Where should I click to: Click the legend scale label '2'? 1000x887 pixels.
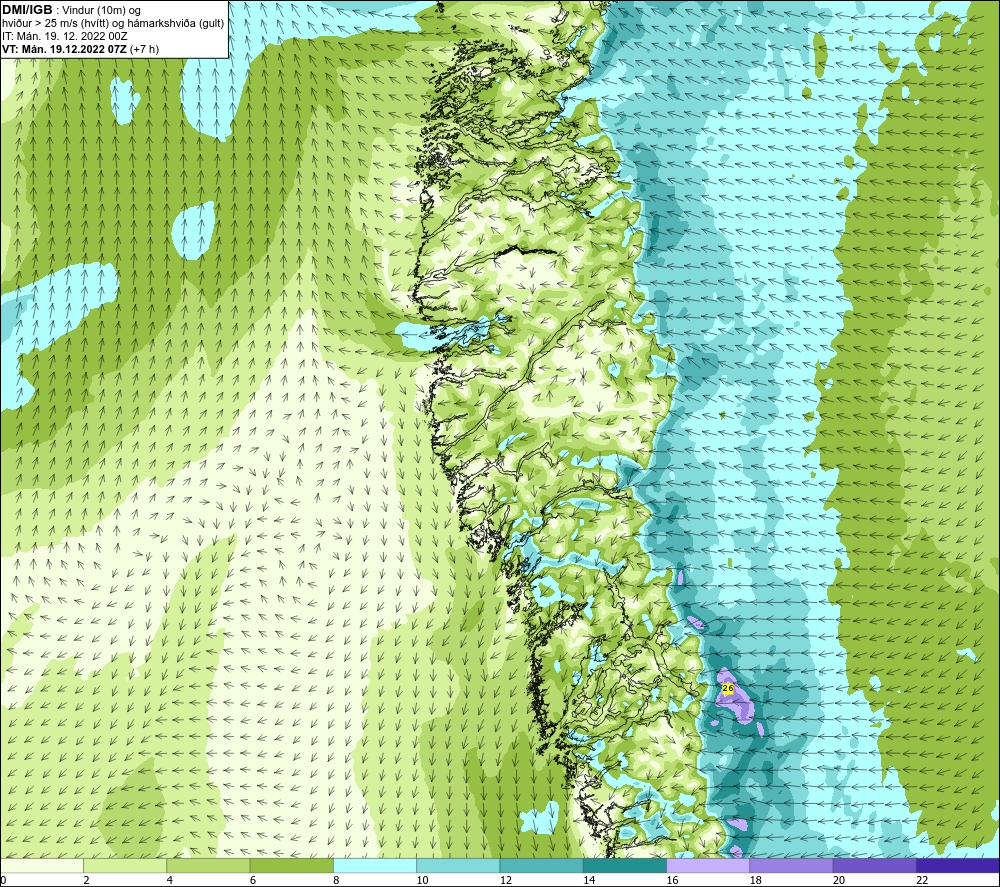pos(86,880)
